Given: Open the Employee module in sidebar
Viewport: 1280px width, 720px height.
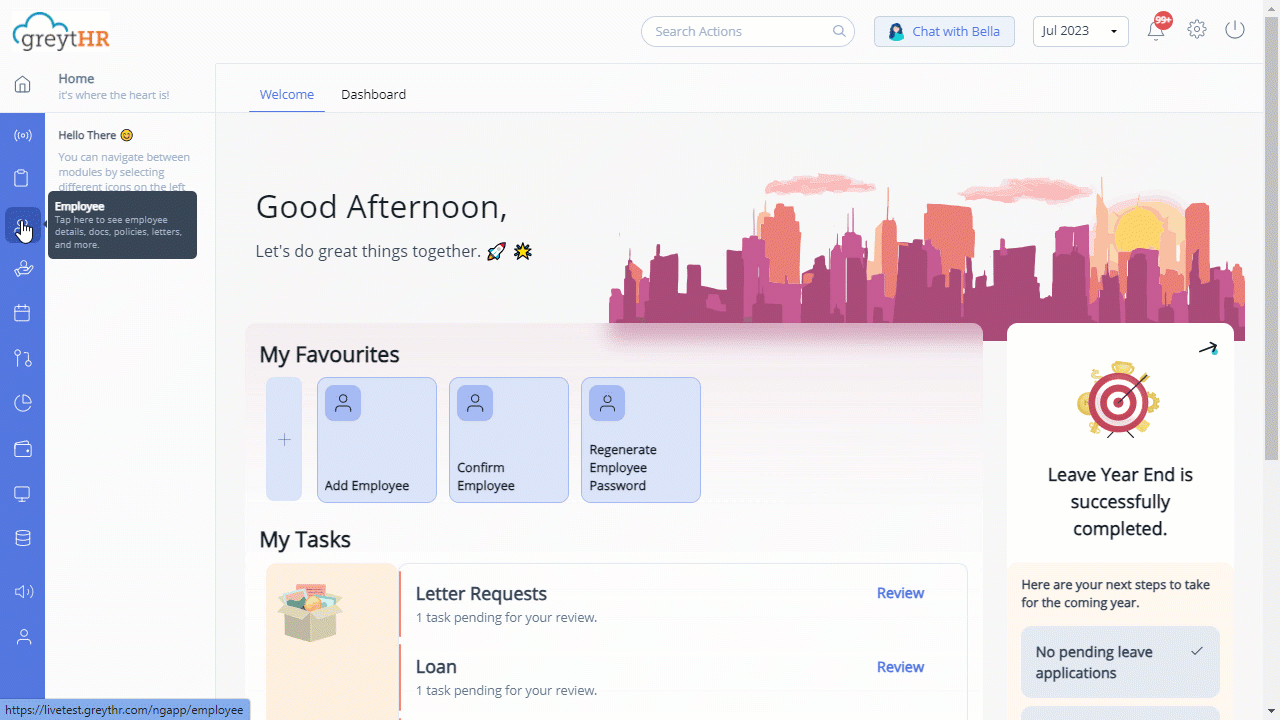Looking at the screenshot, I should (22, 225).
